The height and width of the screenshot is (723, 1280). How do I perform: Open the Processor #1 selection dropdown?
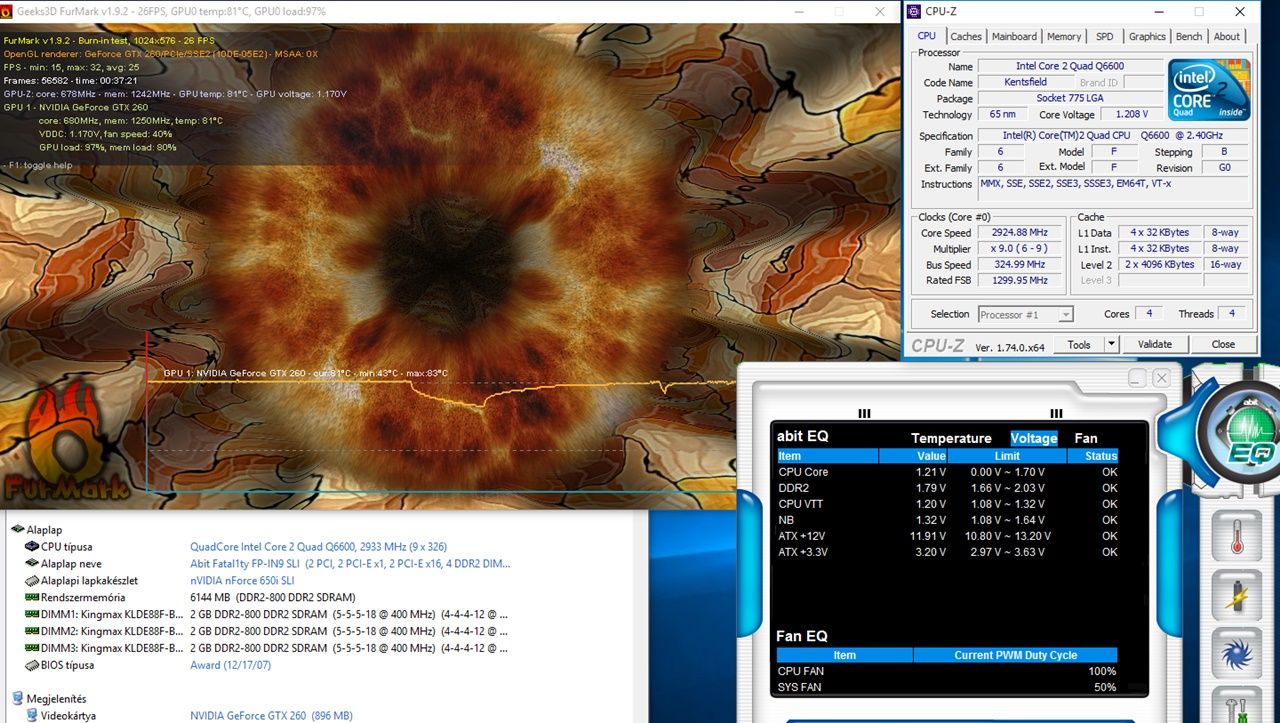[1026, 314]
